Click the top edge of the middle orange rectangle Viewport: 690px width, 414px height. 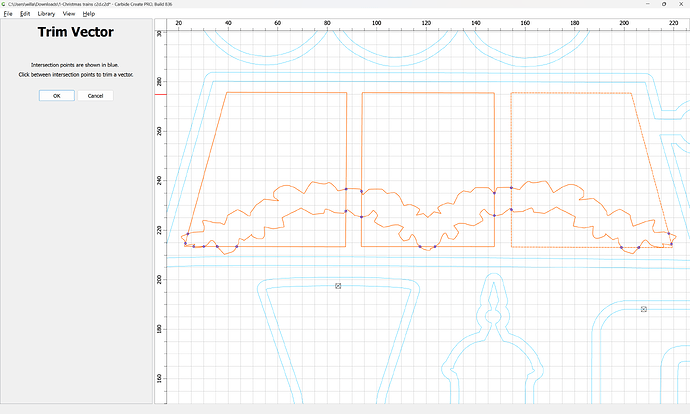click(428, 93)
